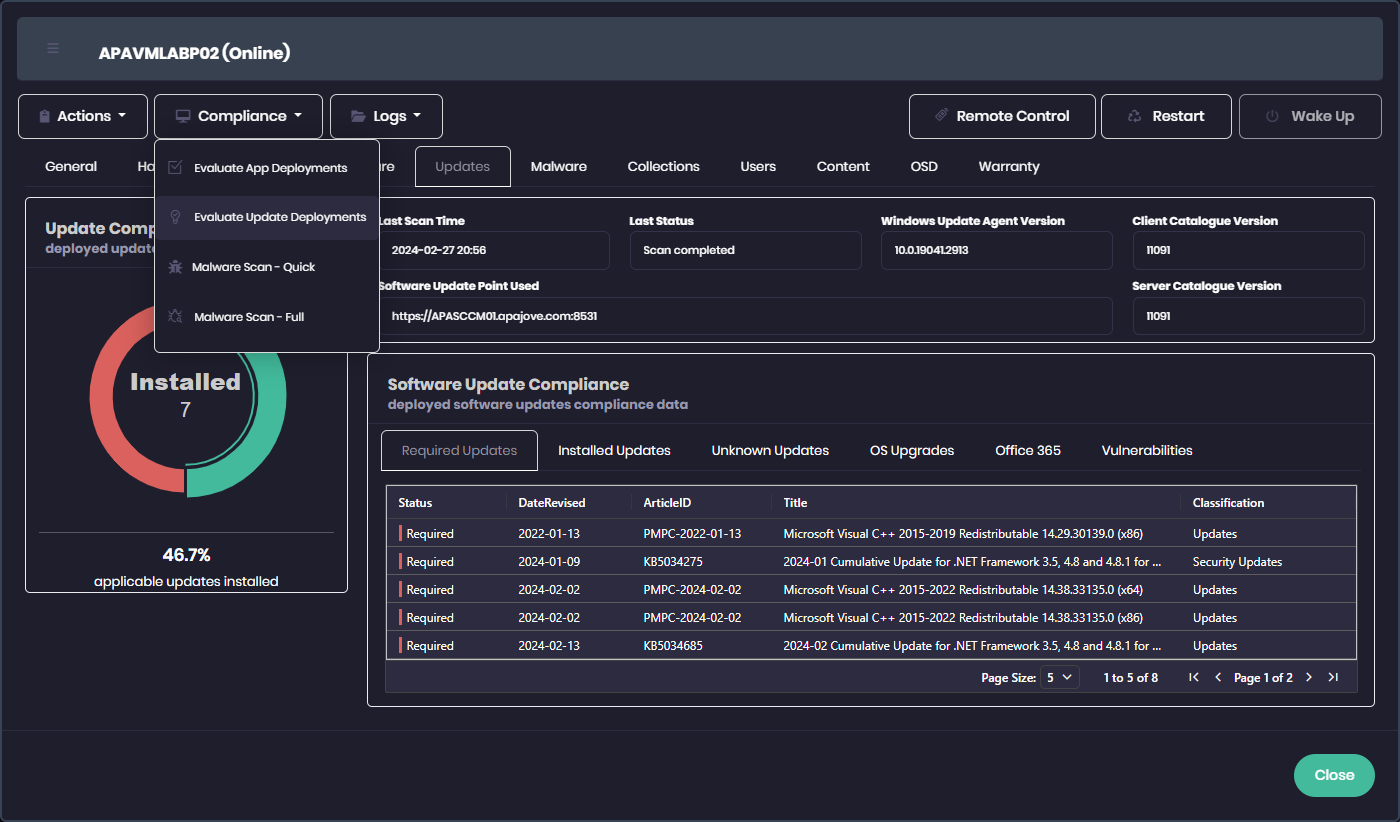Expand the Logs dropdown
This screenshot has height=822, width=1400.
(x=386, y=116)
